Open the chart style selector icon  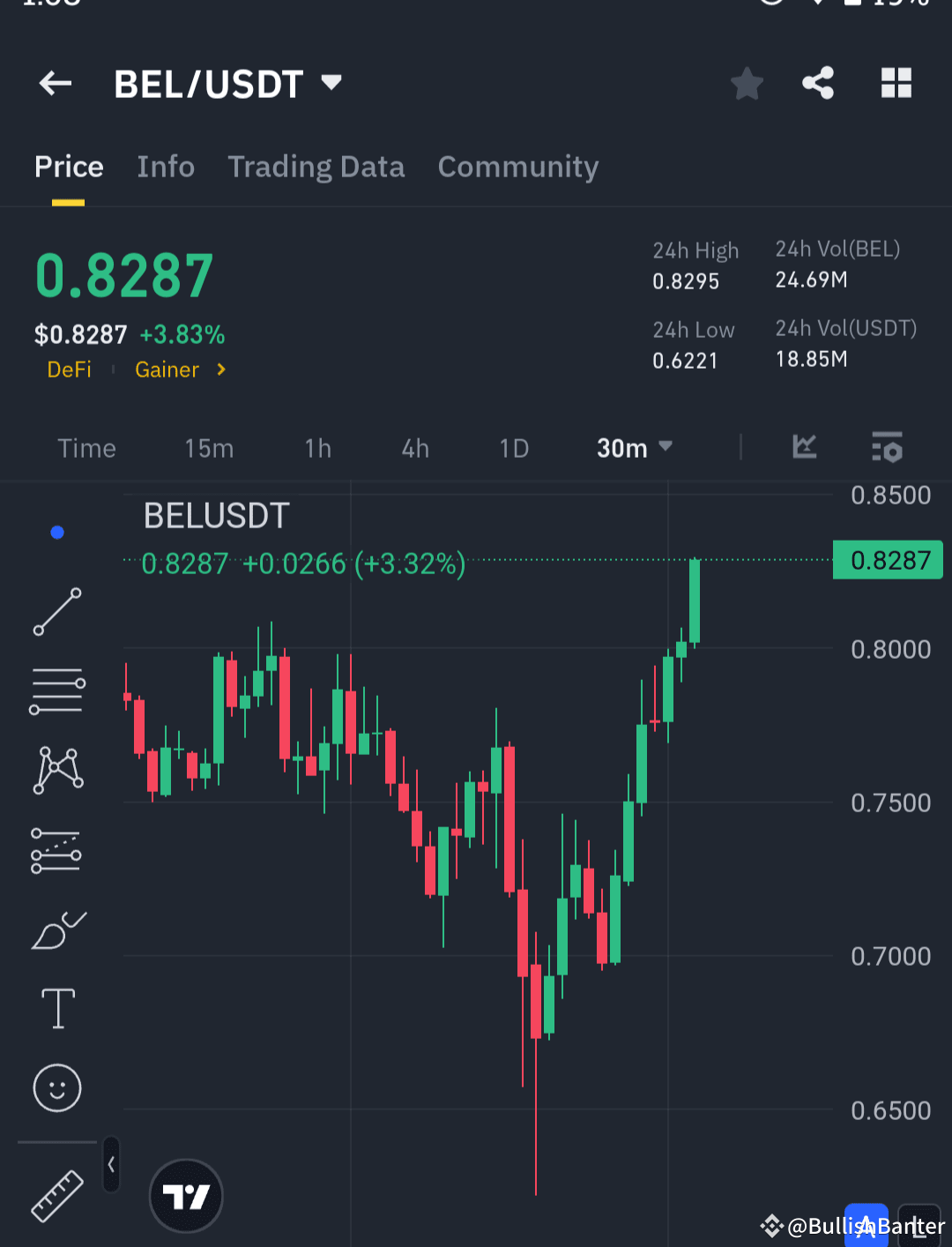point(803,448)
